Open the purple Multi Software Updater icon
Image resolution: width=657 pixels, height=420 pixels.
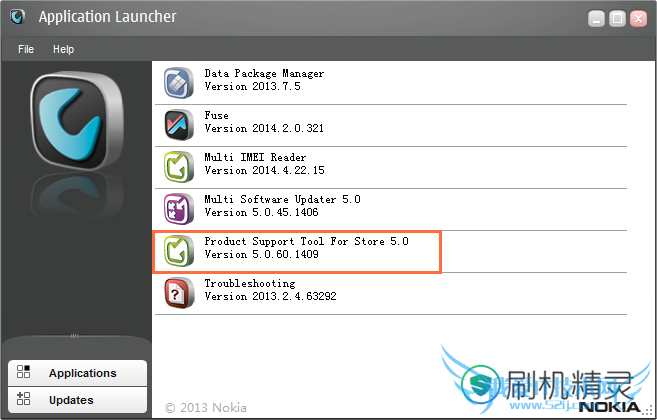178,209
